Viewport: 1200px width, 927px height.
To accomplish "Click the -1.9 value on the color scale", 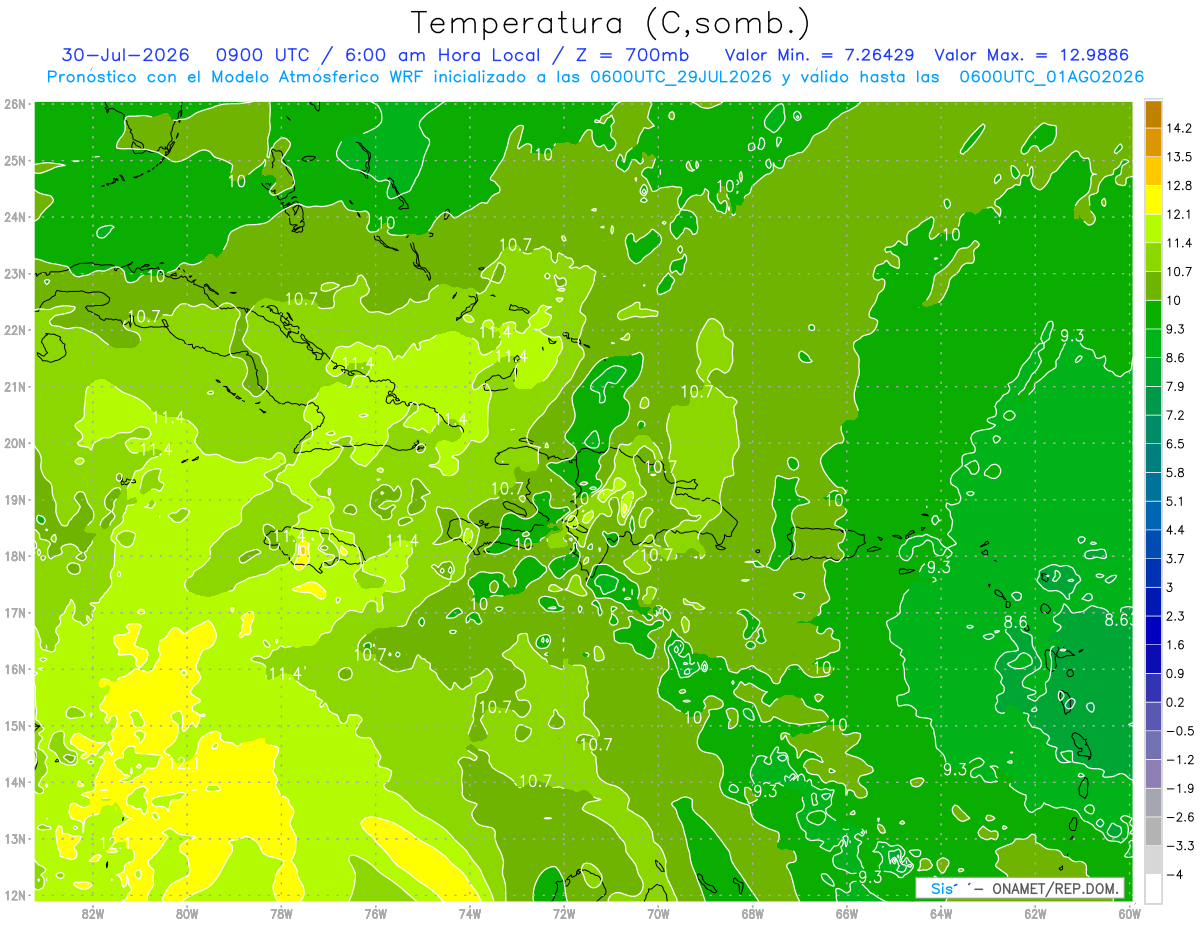I will 1179,788.
